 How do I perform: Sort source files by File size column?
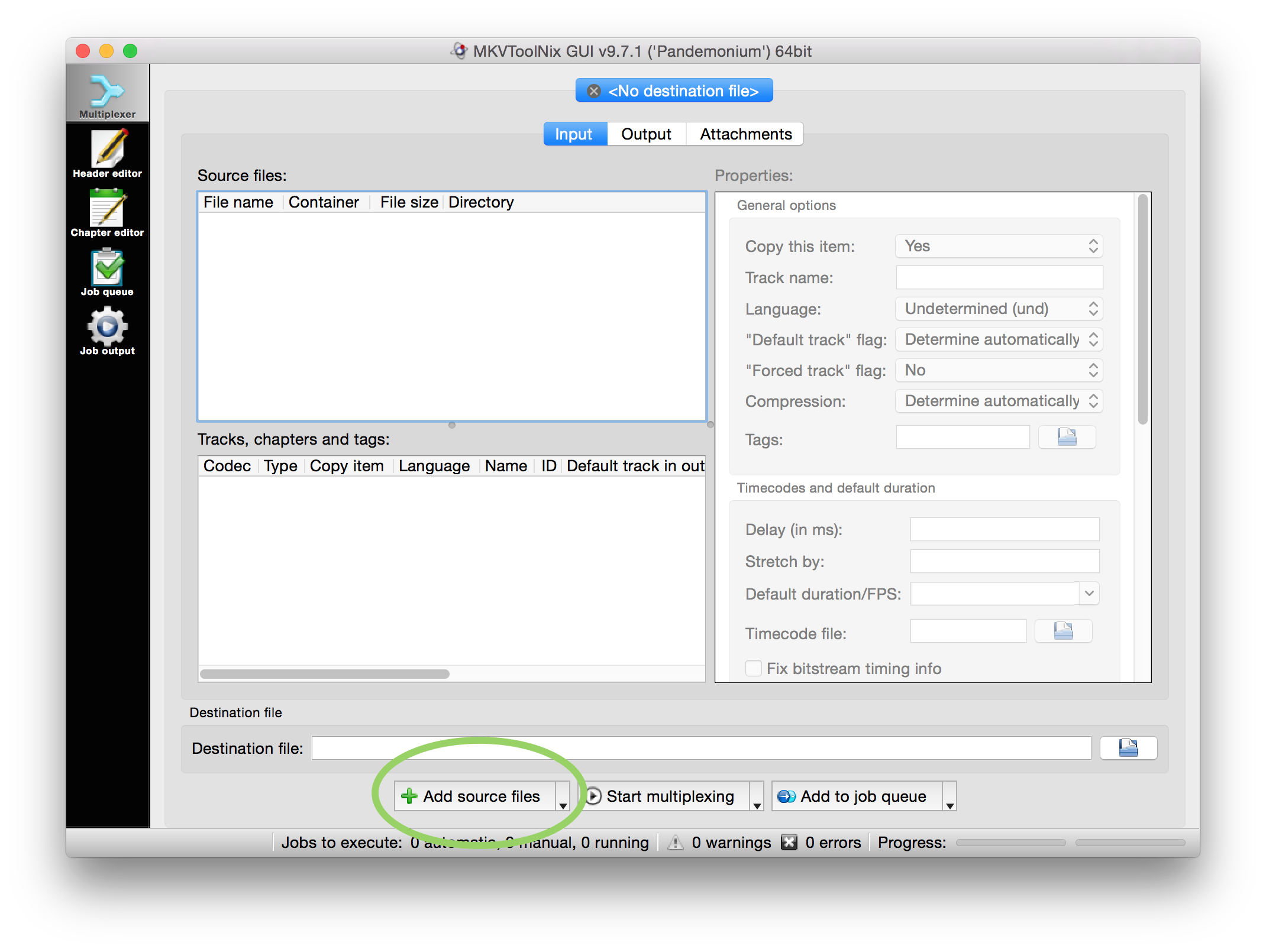[x=408, y=202]
